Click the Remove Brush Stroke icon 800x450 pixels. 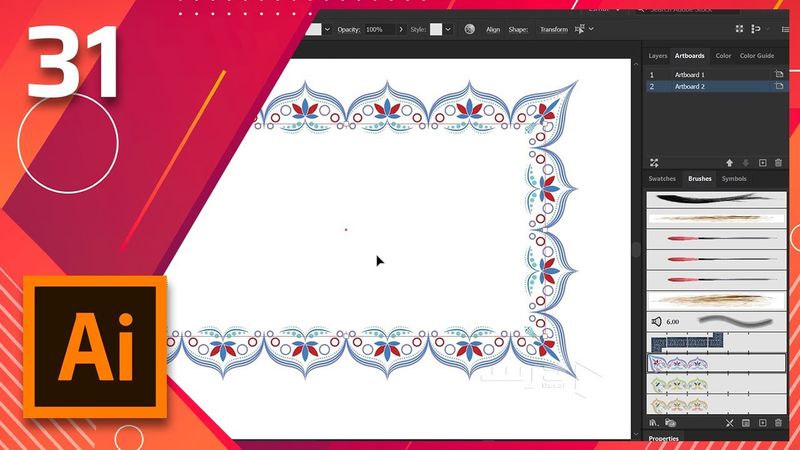click(x=730, y=422)
